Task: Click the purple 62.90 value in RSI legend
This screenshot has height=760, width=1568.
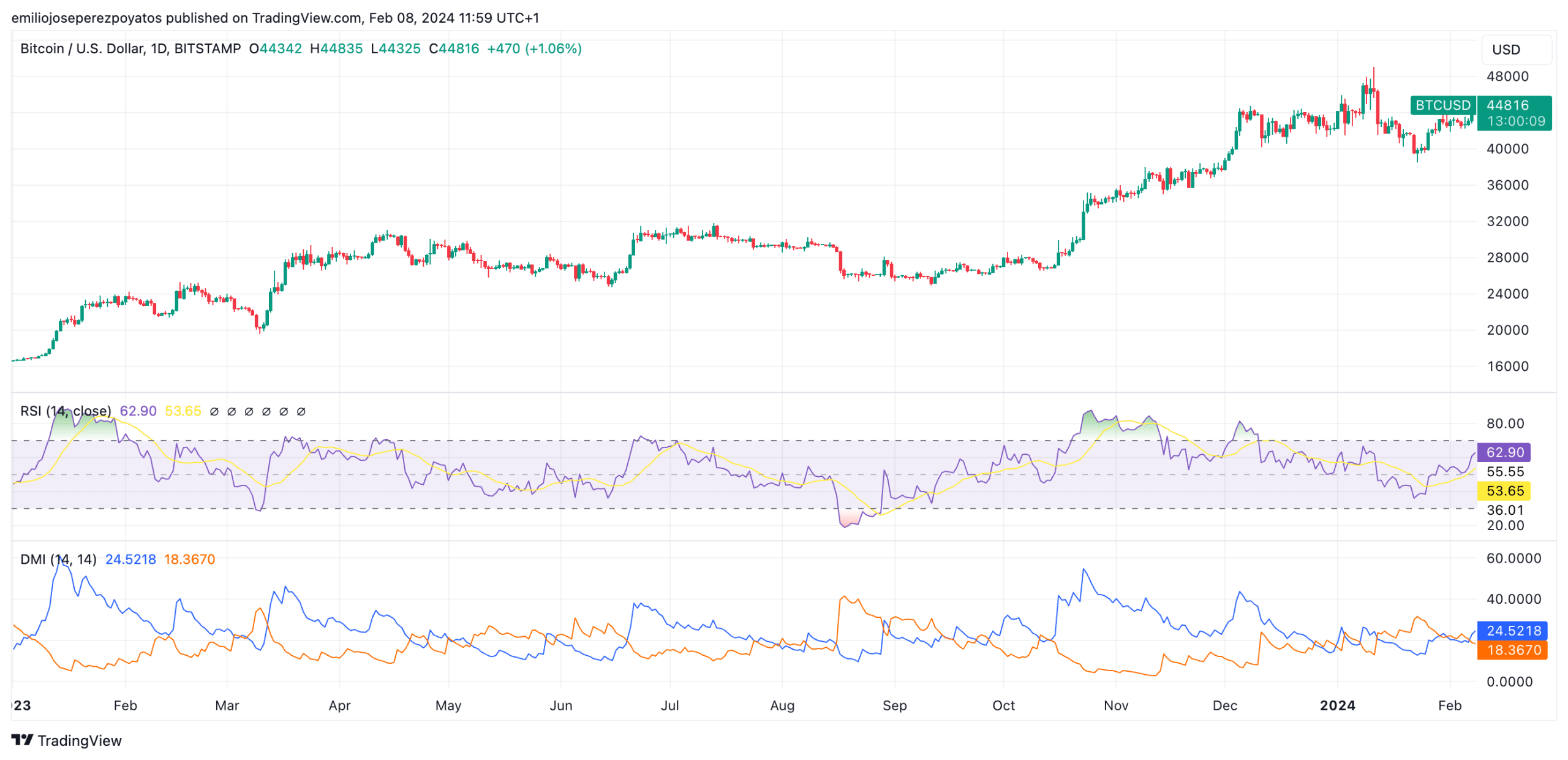Action: pyautogui.click(x=138, y=411)
